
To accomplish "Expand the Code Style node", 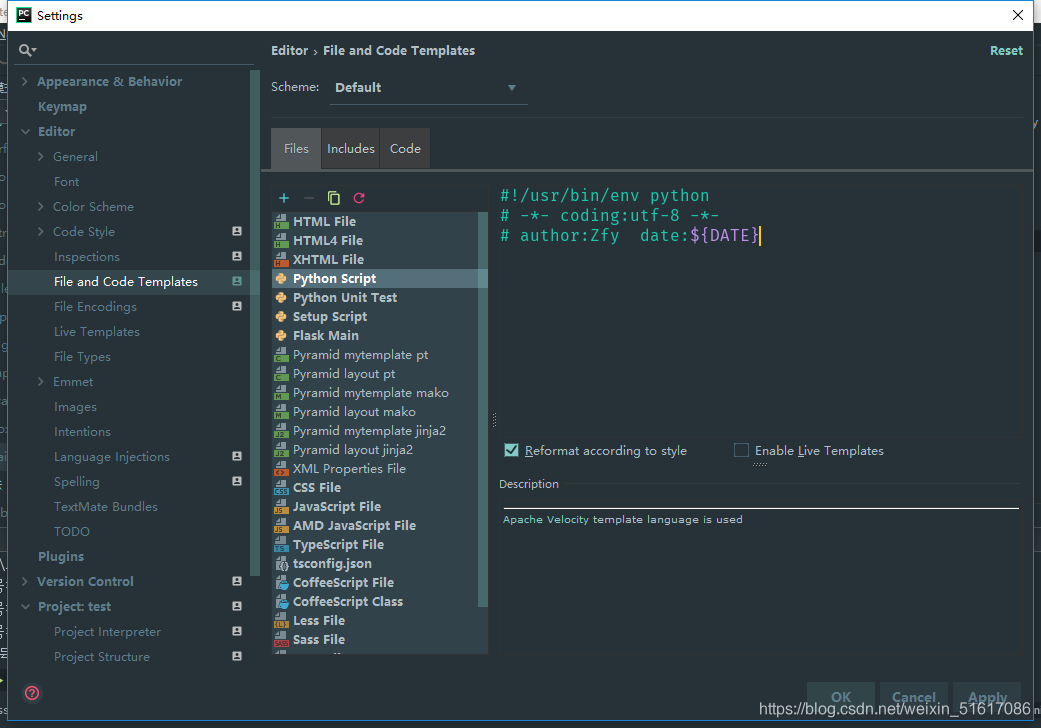I will tap(40, 232).
